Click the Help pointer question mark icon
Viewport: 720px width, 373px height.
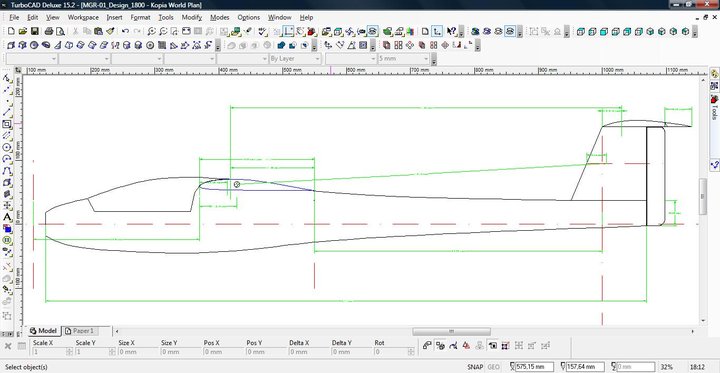[451, 31]
